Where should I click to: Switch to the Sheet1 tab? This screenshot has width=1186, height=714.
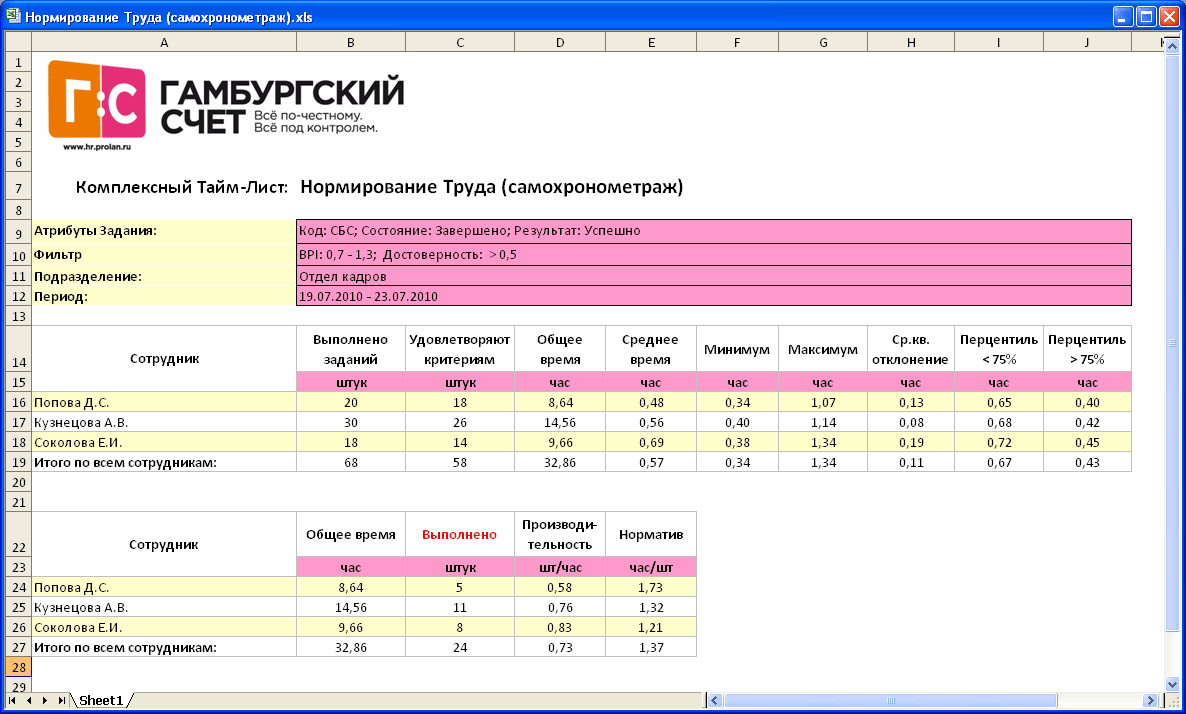[x=101, y=701]
